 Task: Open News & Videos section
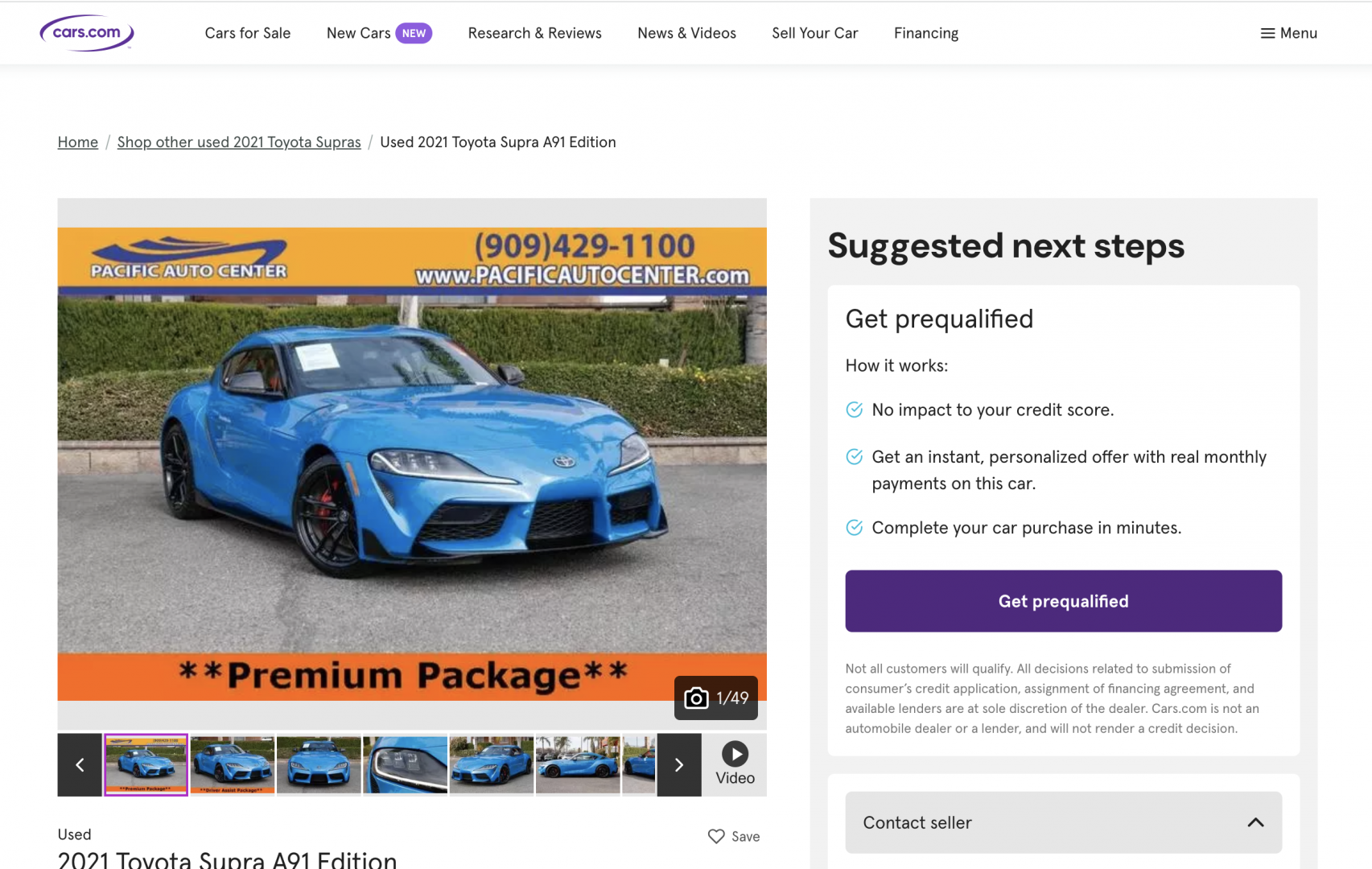[686, 33]
